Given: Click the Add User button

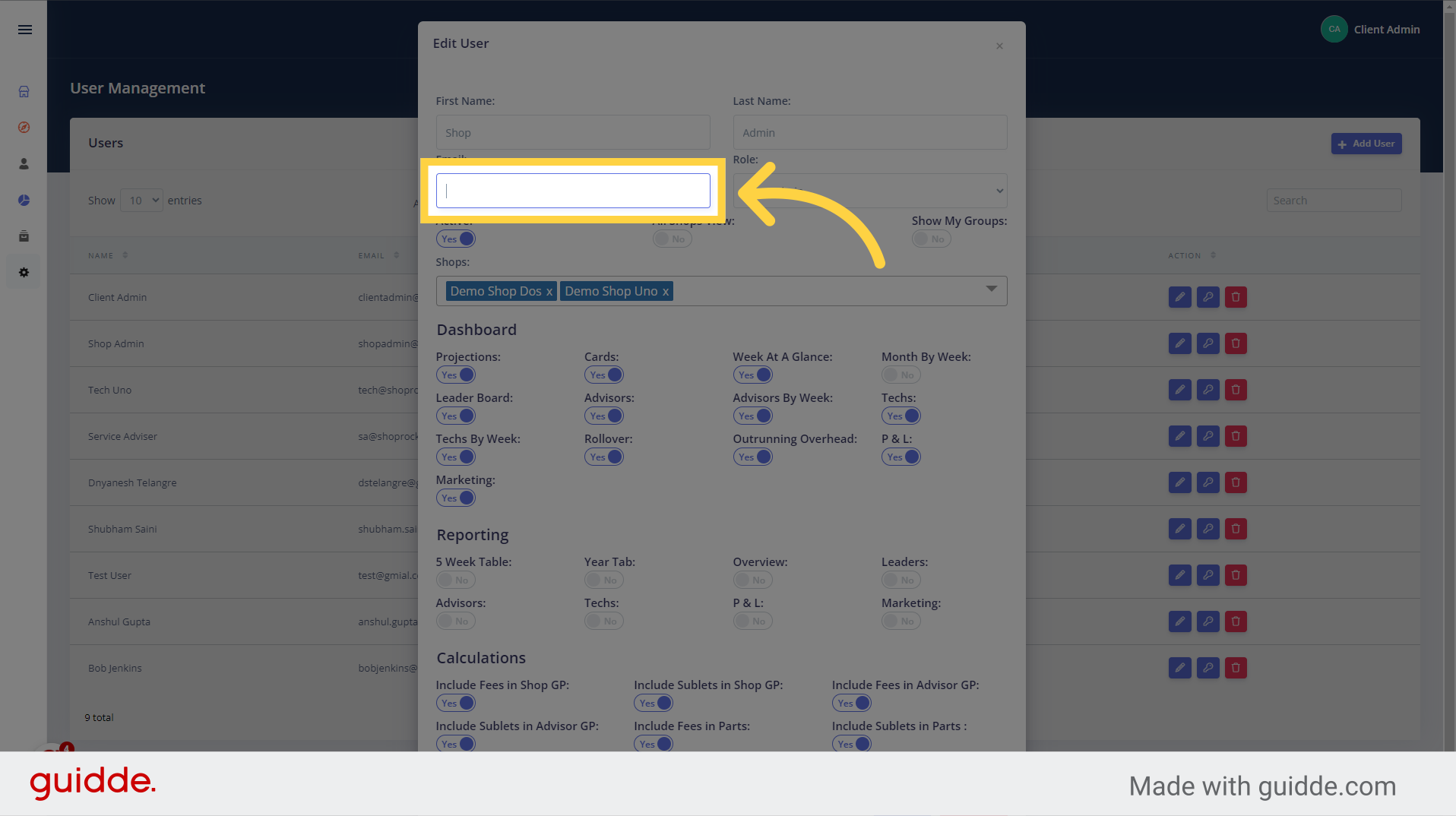Looking at the screenshot, I should [1366, 144].
